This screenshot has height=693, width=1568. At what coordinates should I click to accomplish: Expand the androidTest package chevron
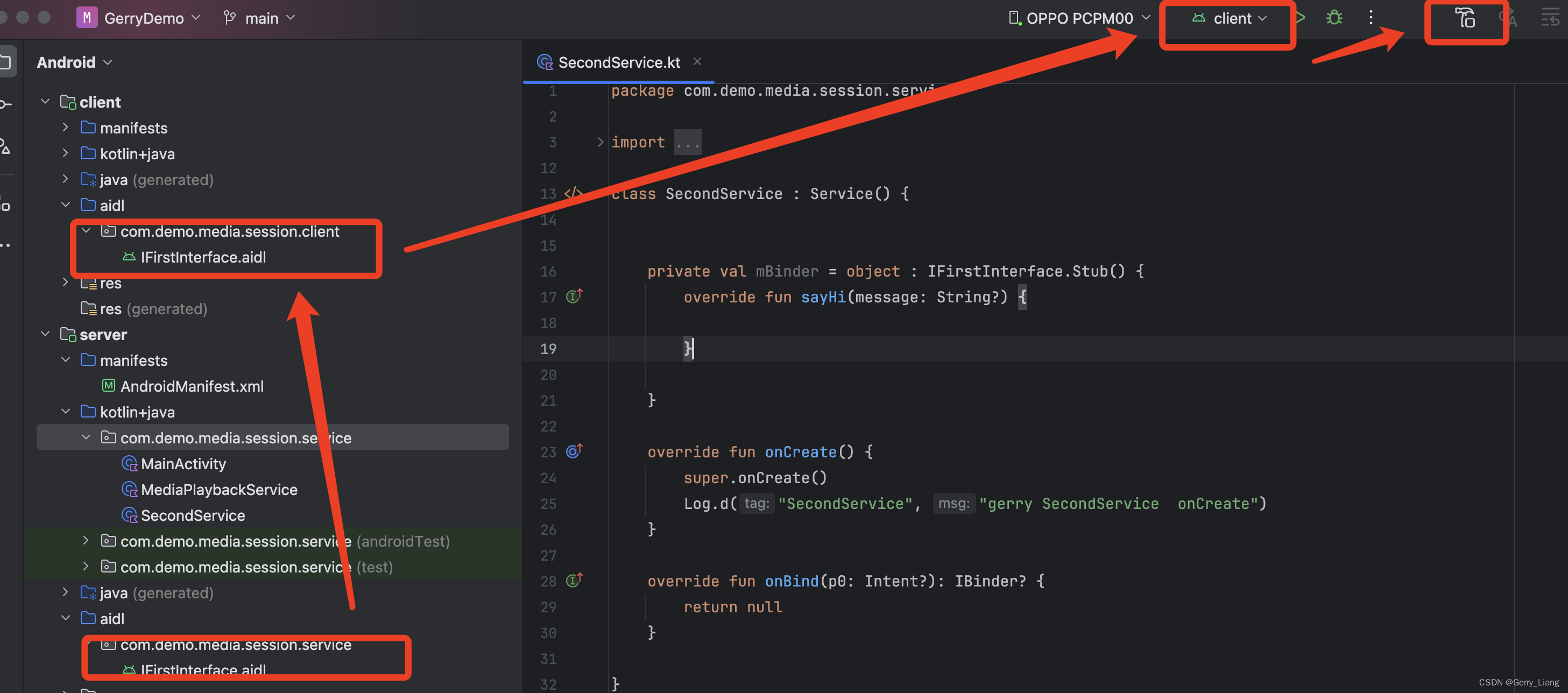(86, 540)
